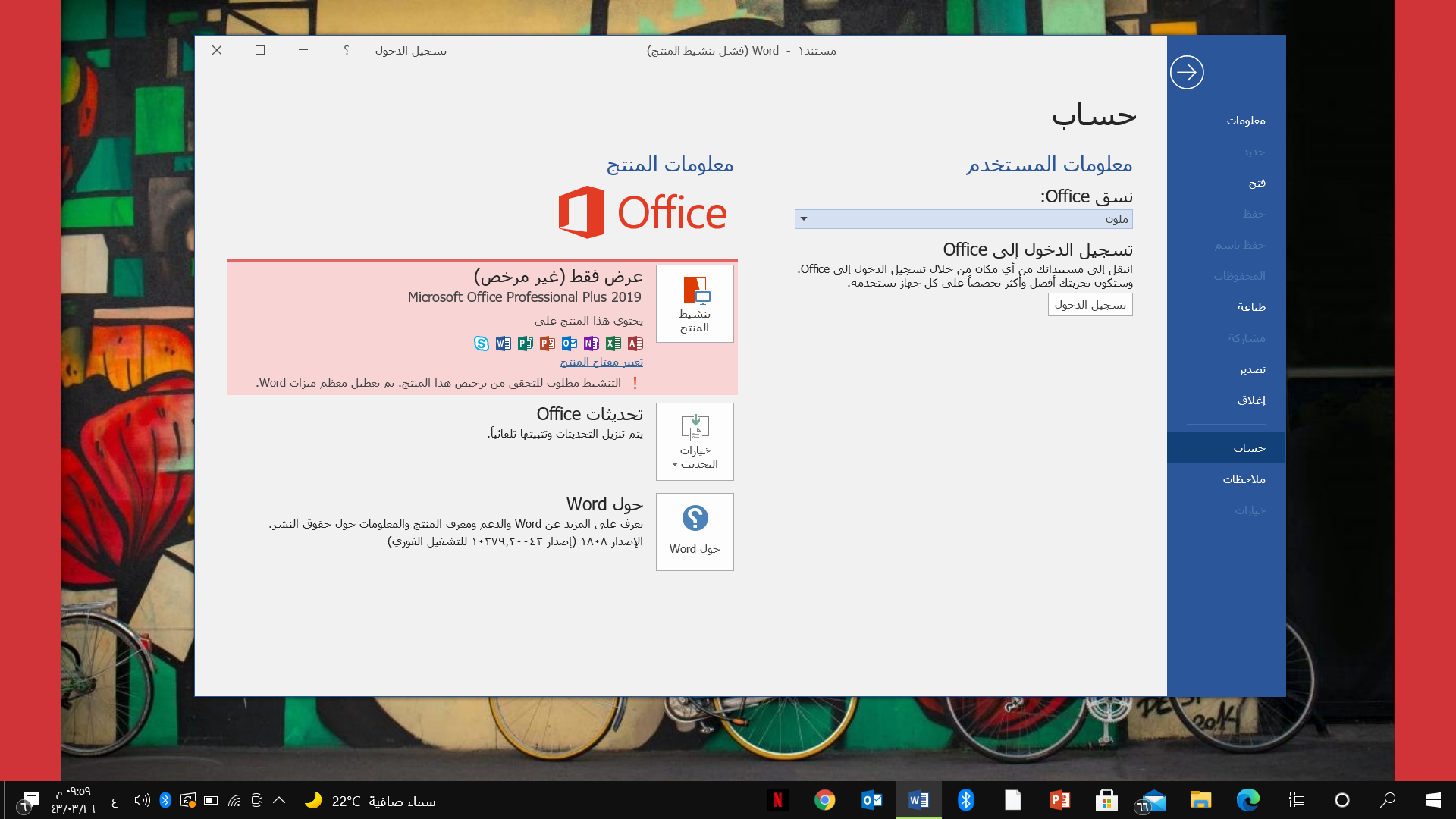This screenshot has height=819, width=1456.
Task: Click the 'Microsoft Office Professional Plus 2019' text
Action: (x=524, y=297)
